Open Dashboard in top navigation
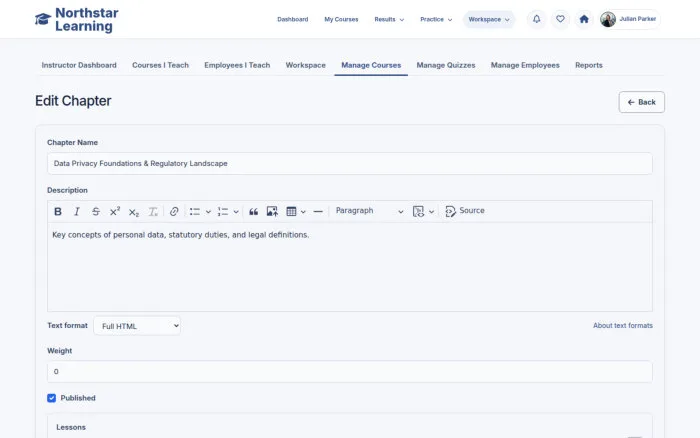 click(x=292, y=20)
